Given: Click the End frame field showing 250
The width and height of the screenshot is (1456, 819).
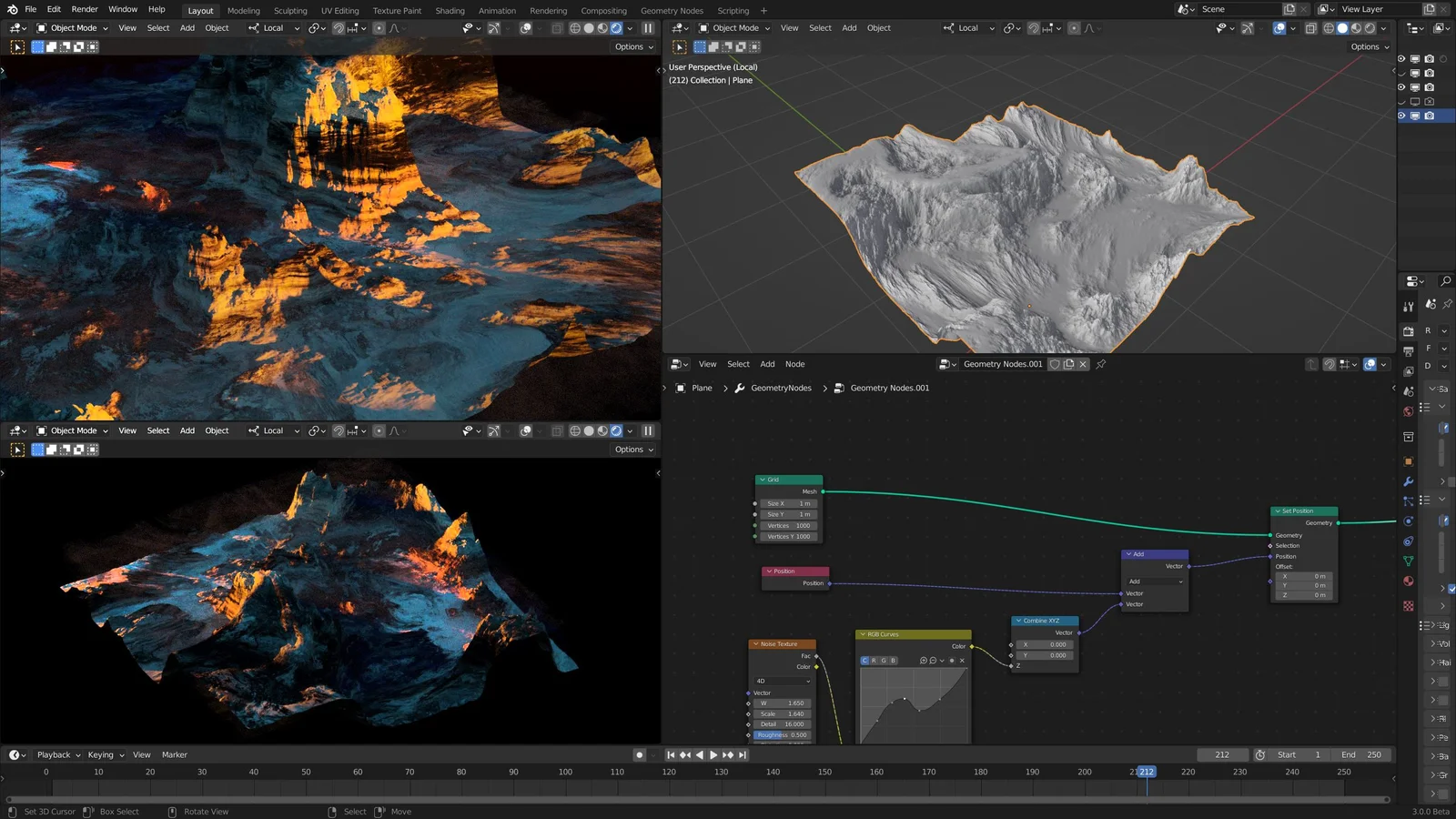Looking at the screenshot, I should coord(1362,754).
